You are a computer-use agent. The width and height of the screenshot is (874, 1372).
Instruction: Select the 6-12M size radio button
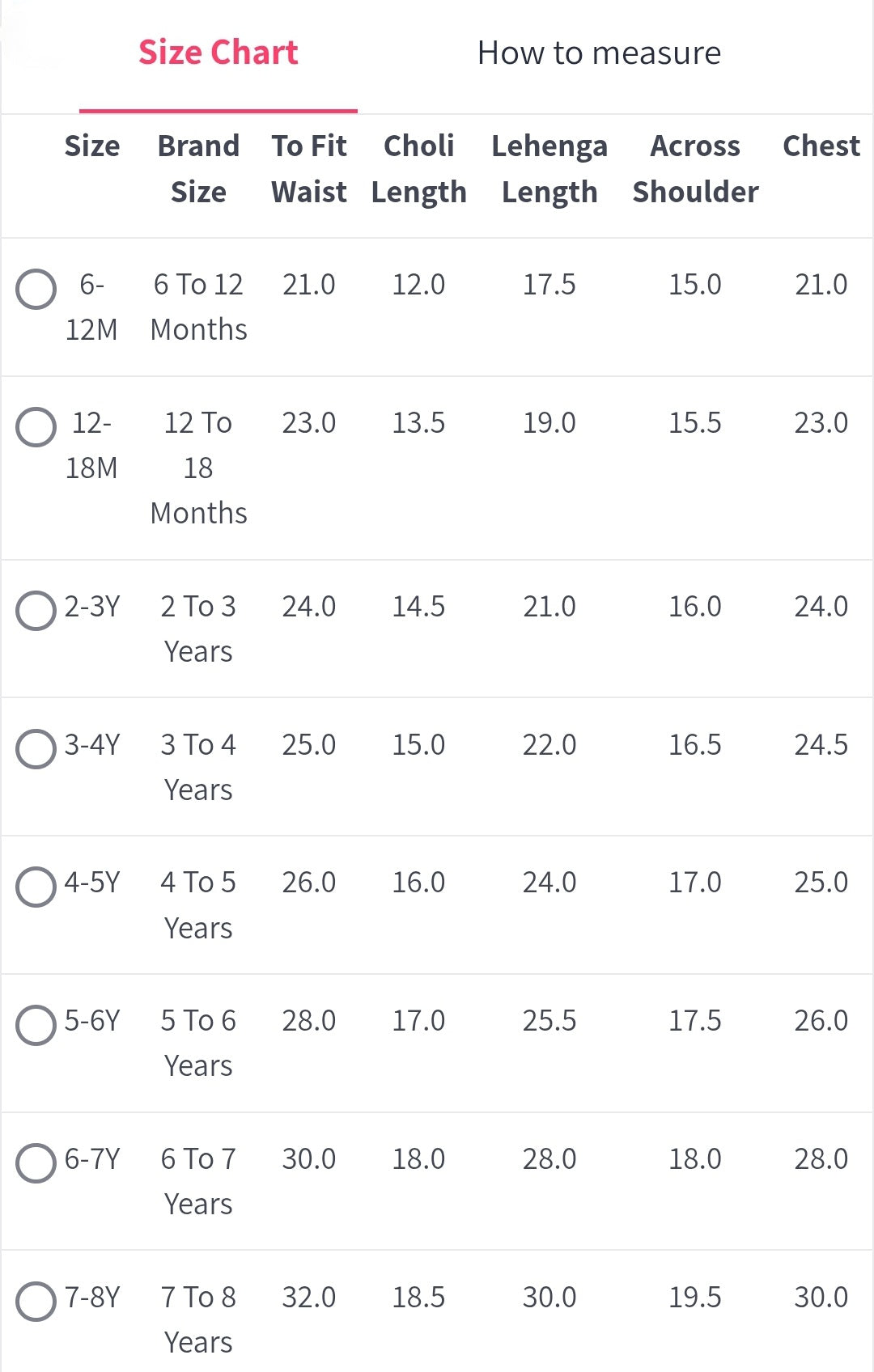point(36,290)
